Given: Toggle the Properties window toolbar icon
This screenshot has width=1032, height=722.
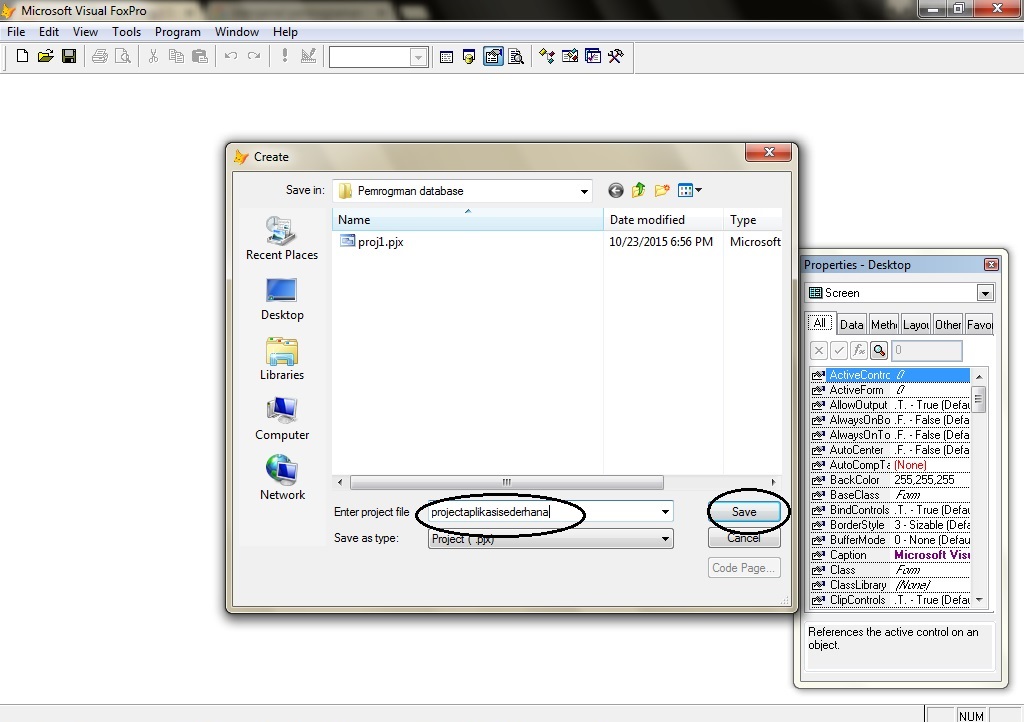Looking at the screenshot, I should point(493,57).
